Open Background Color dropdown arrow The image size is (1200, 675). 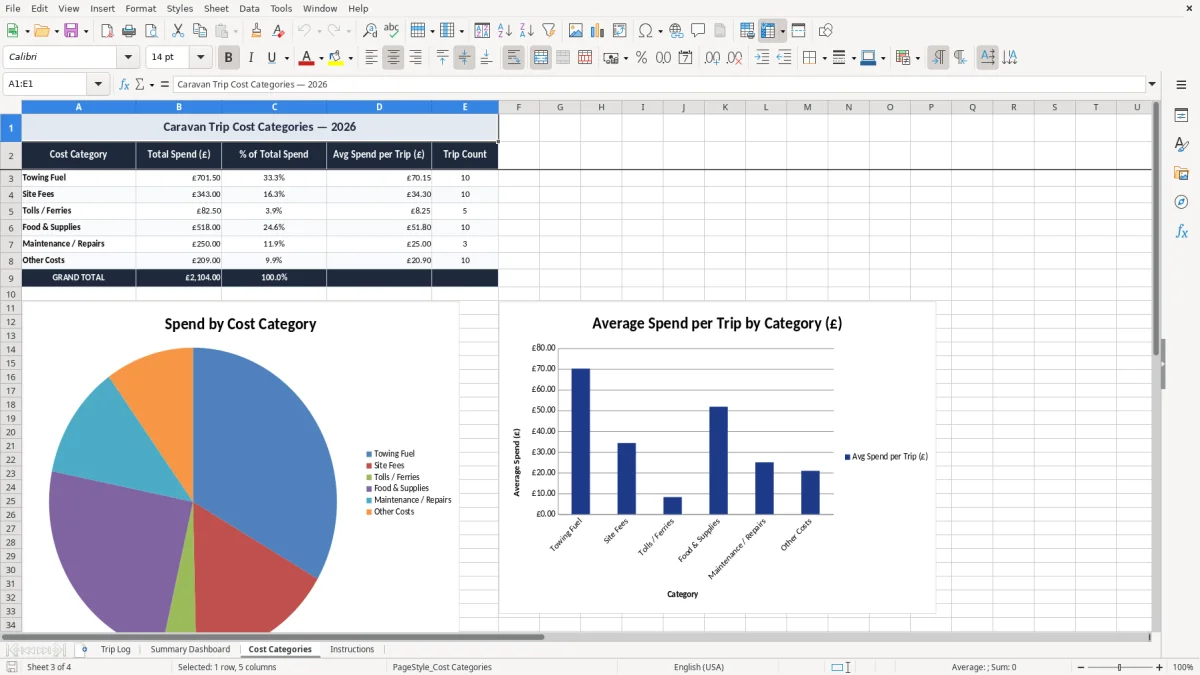pyautogui.click(x=350, y=58)
